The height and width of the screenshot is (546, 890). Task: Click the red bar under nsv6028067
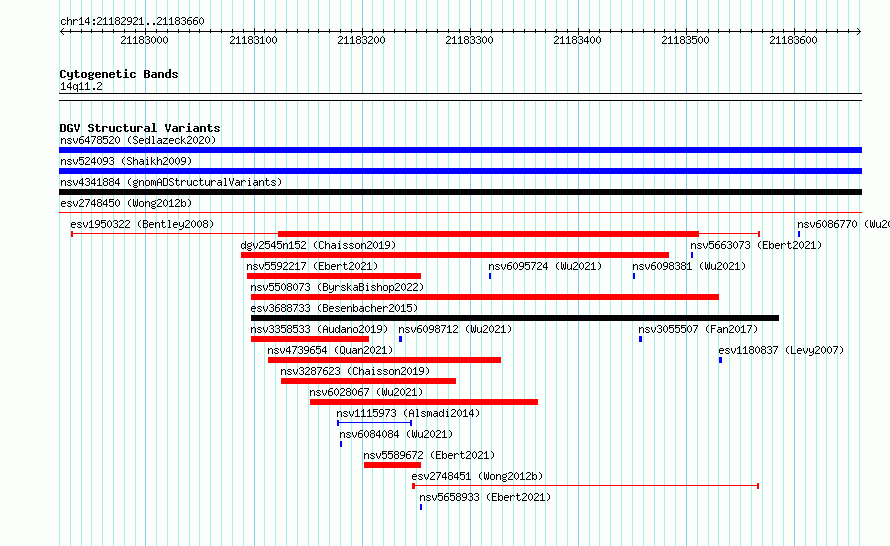[424, 402]
